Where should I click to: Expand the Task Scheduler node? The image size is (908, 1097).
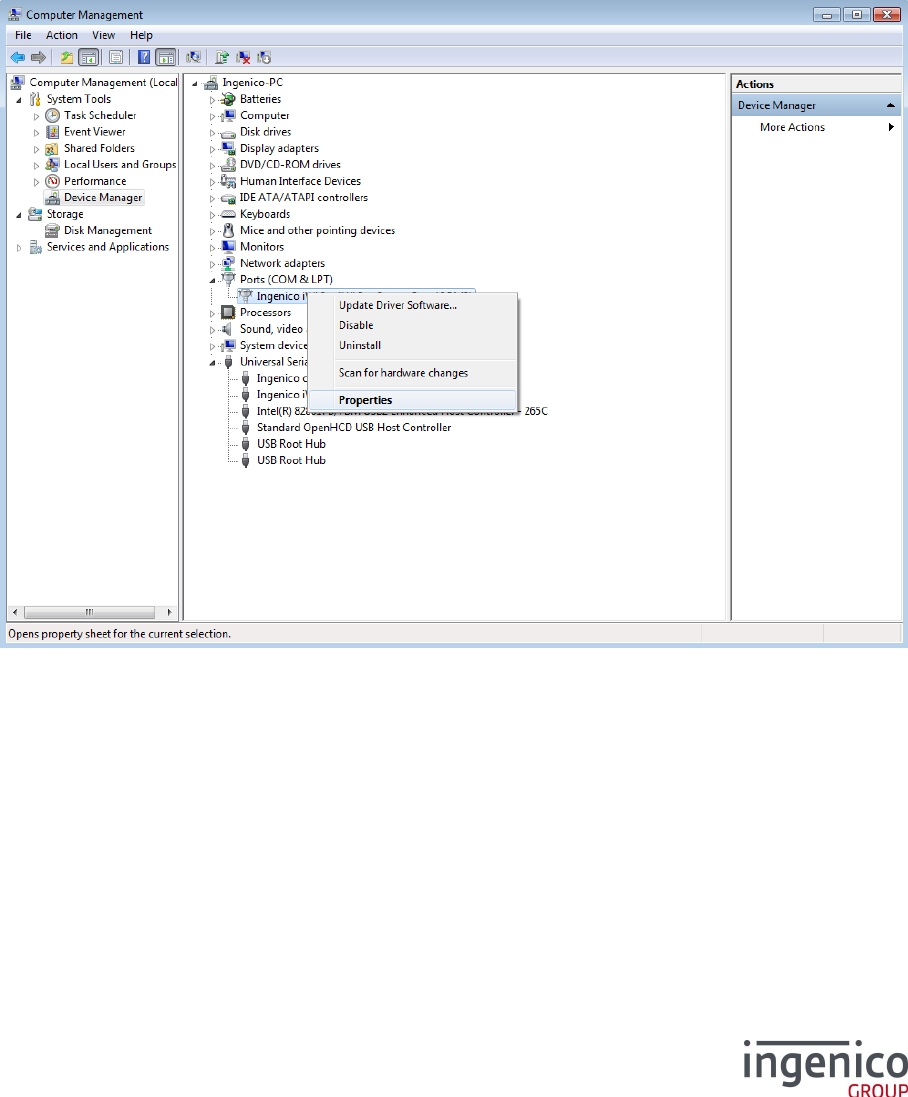[36, 116]
